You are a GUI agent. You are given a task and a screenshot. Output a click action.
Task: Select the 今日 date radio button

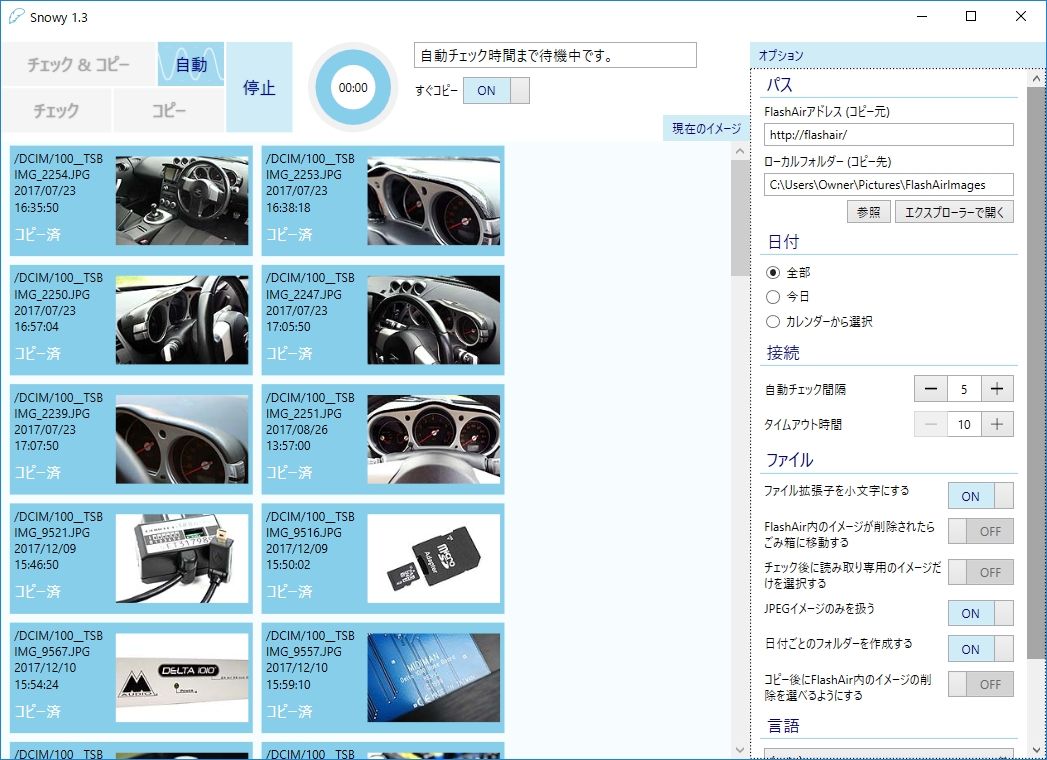773,297
